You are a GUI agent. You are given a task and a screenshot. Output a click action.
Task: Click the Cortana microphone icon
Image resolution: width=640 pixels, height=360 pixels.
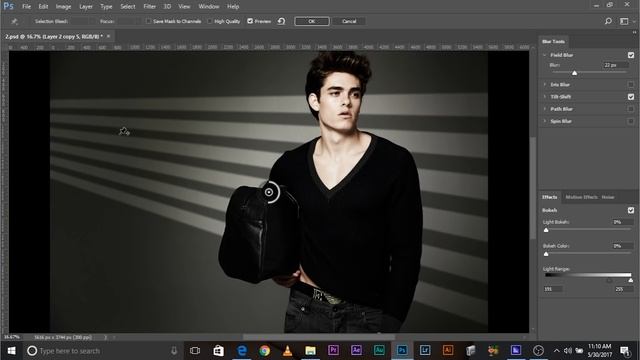[x=174, y=351]
